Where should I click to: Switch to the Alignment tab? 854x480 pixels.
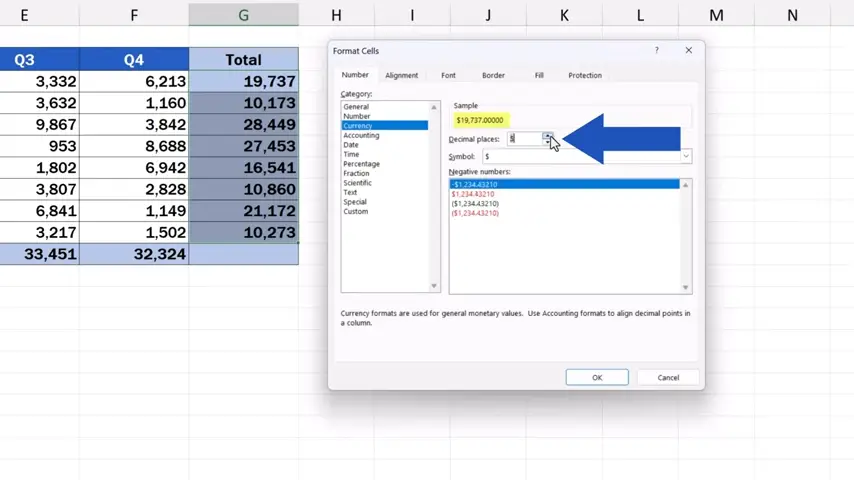click(x=401, y=75)
